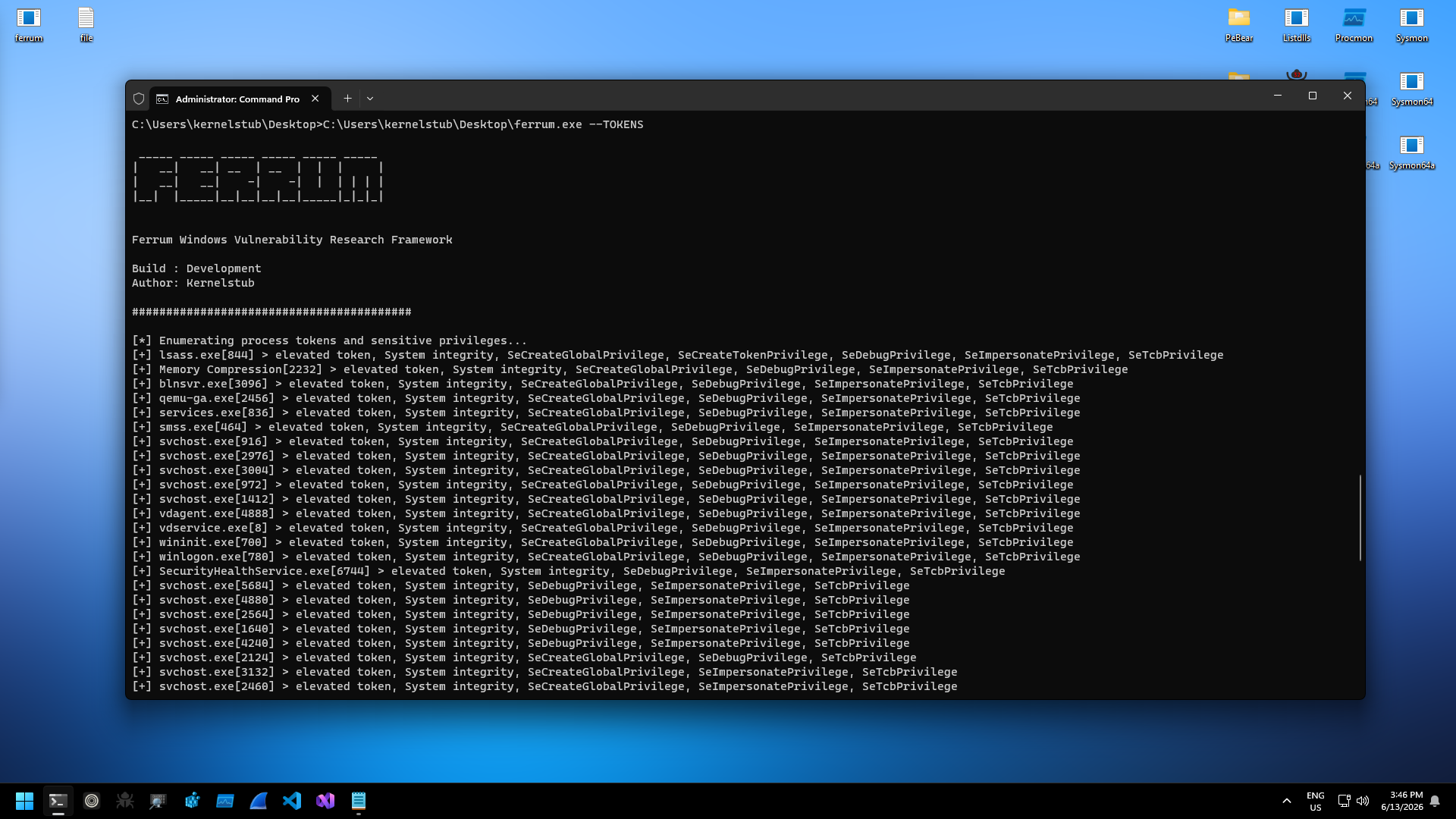Click the svchost.exe[2124] output row
The width and height of the screenshot is (1456, 819).
coord(524,657)
